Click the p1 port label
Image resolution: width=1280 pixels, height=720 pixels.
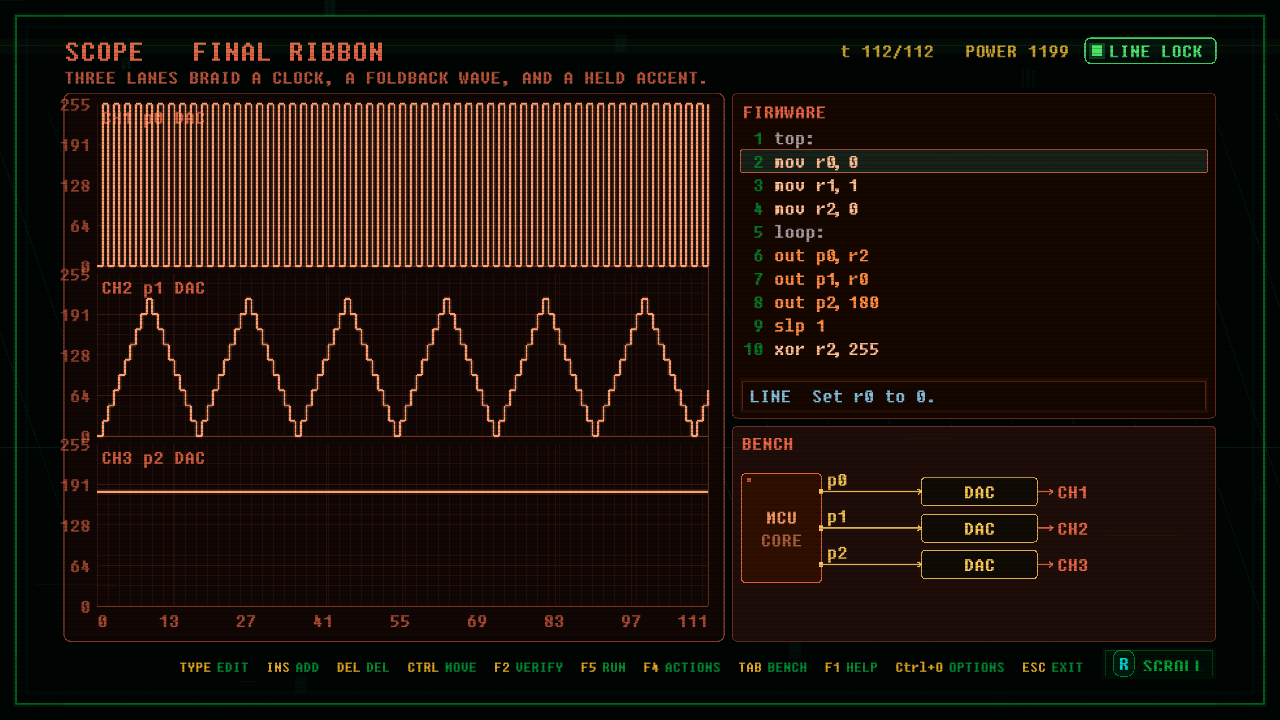837,517
